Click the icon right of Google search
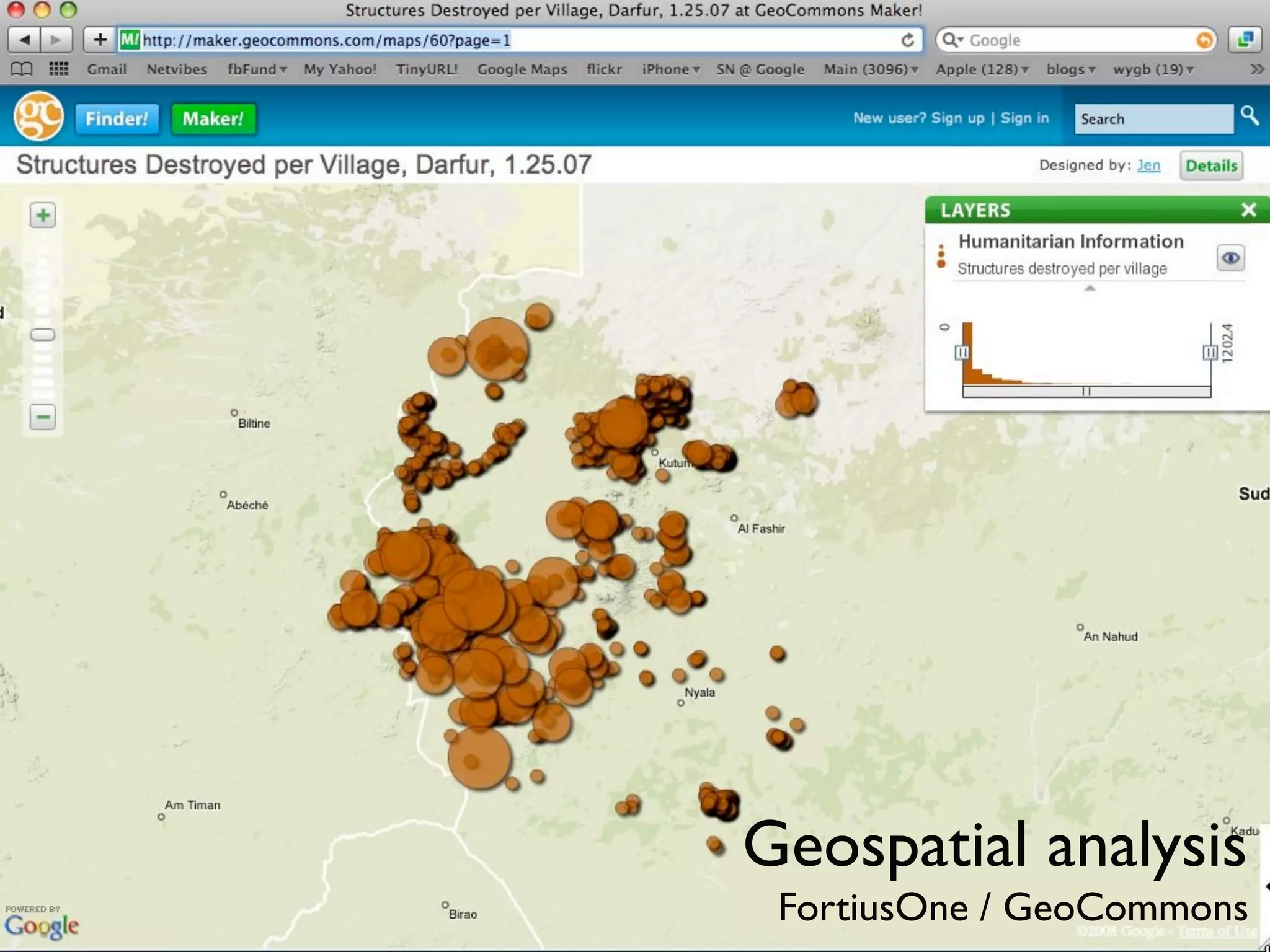The height and width of the screenshot is (952, 1270). 1245,40
